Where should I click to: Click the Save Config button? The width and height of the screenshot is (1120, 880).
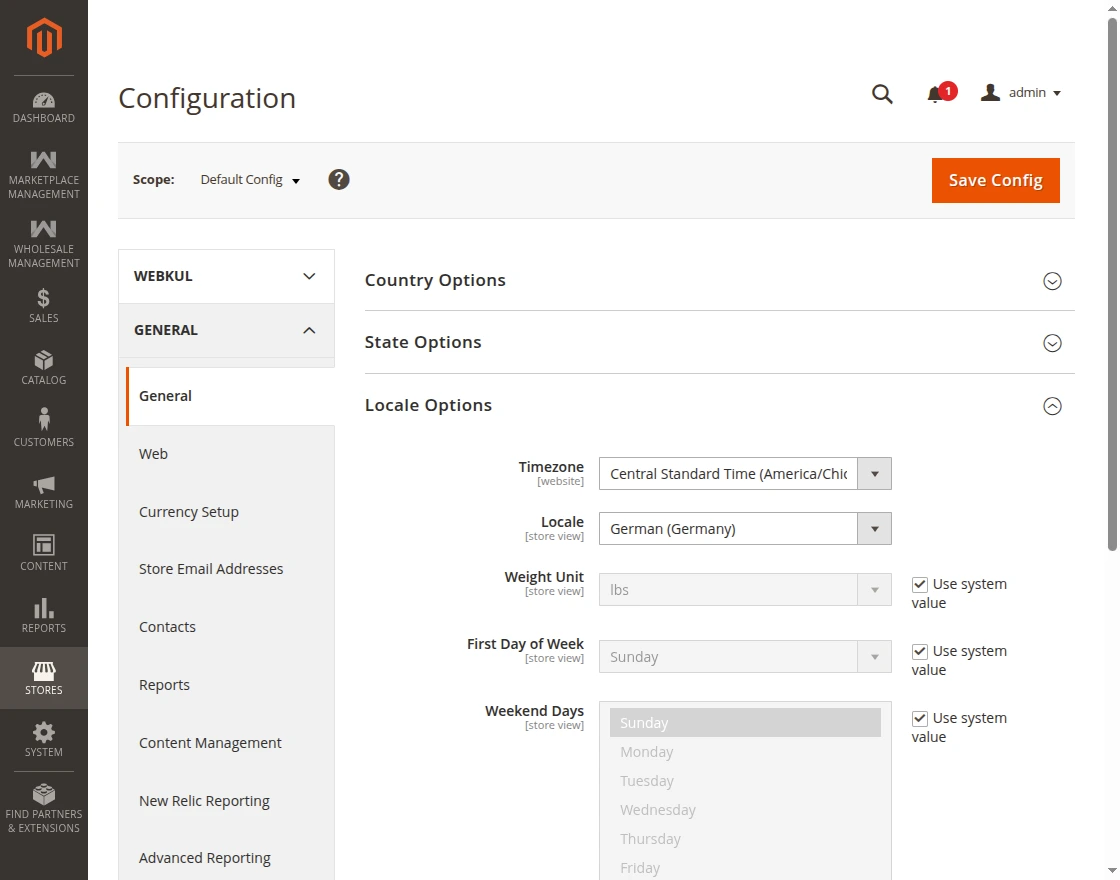pos(995,180)
